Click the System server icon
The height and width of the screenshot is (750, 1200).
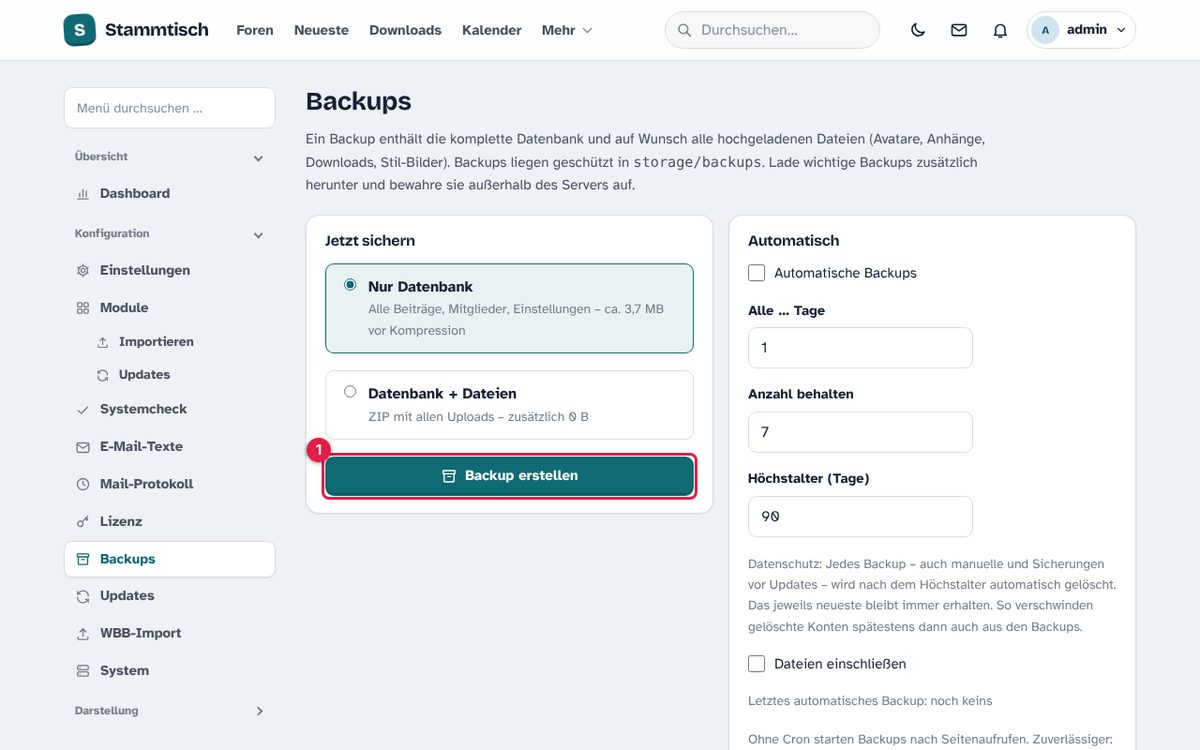(x=83, y=671)
